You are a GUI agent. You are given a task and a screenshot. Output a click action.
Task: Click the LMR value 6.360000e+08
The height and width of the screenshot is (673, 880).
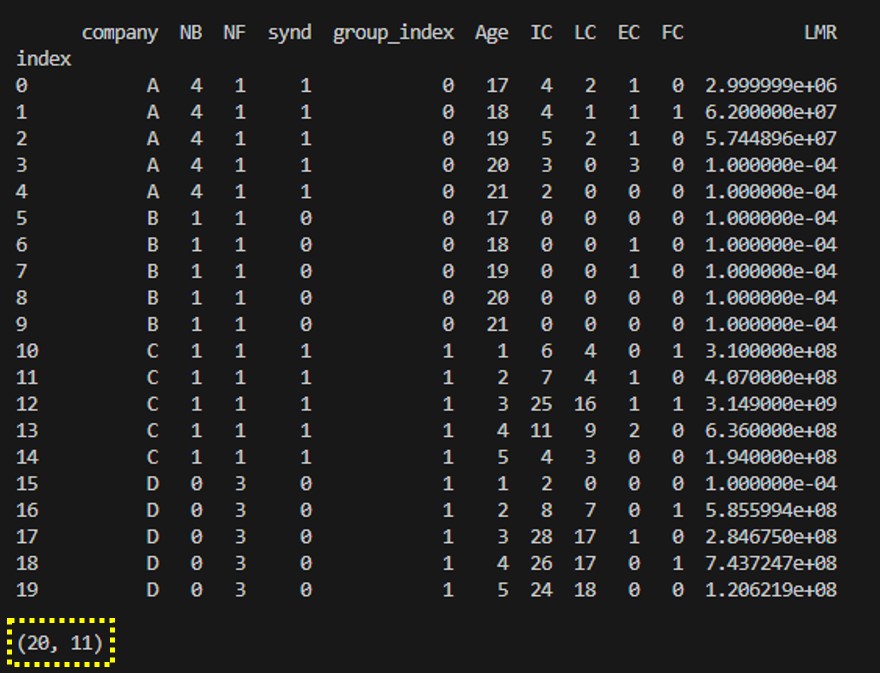(x=771, y=431)
